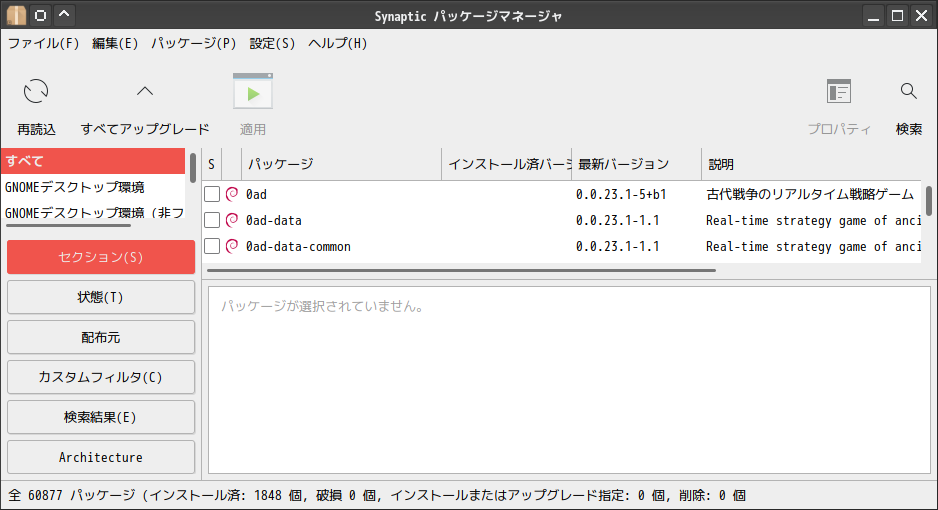The image size is (938, 510).
Task: Sort by the 最新バージョン column header
Action: [x=636, y=164]
